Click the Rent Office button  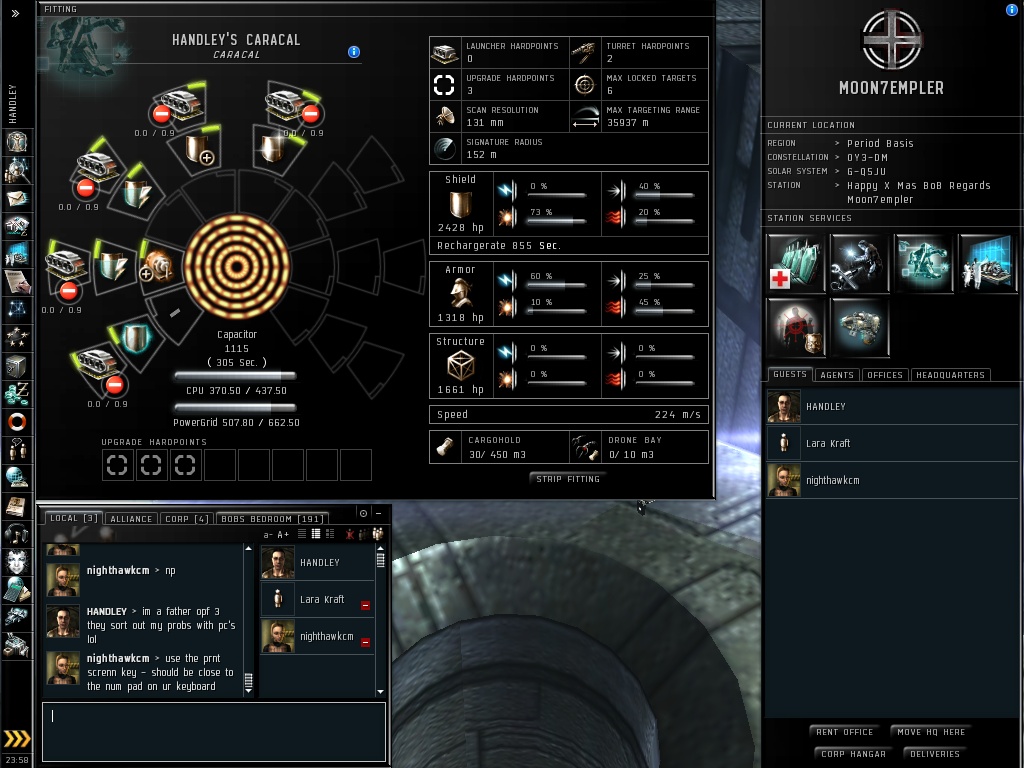(844, 732)
